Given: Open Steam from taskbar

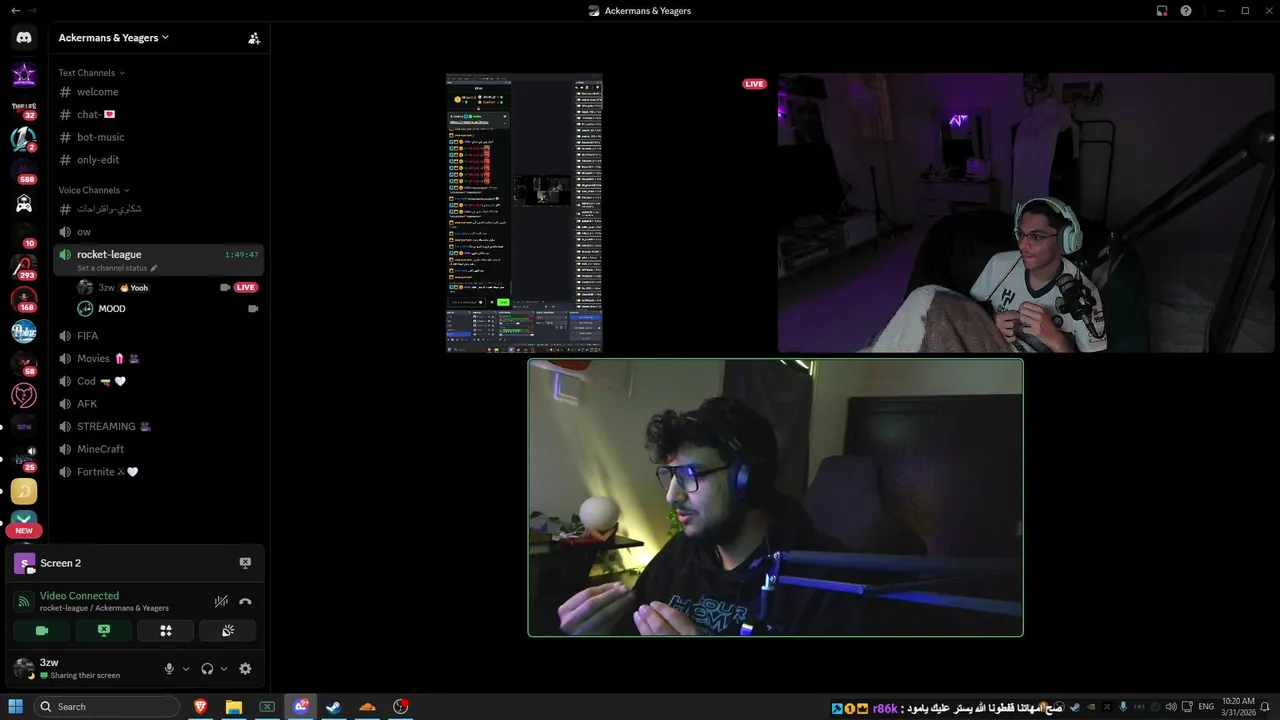Looking at the screenshot, I should 334,707.
